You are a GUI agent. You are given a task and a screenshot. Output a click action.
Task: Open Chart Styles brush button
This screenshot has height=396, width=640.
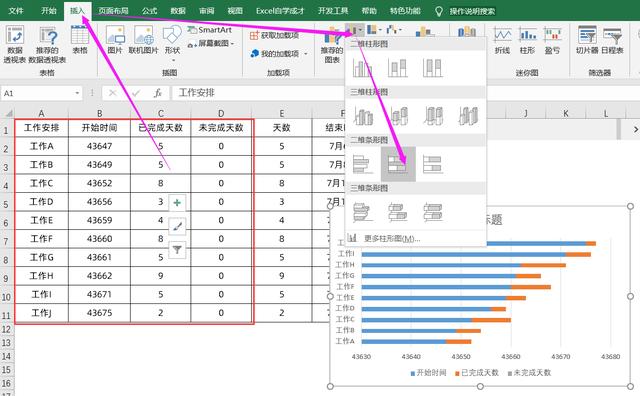pyautogui.click(x=177, y=226)
